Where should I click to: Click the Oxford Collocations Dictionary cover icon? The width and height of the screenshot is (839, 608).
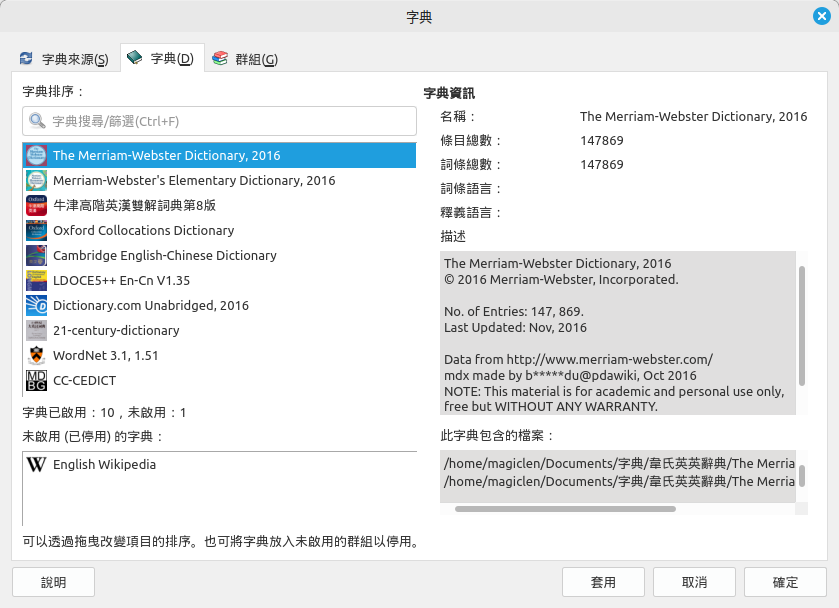(36, 231)
